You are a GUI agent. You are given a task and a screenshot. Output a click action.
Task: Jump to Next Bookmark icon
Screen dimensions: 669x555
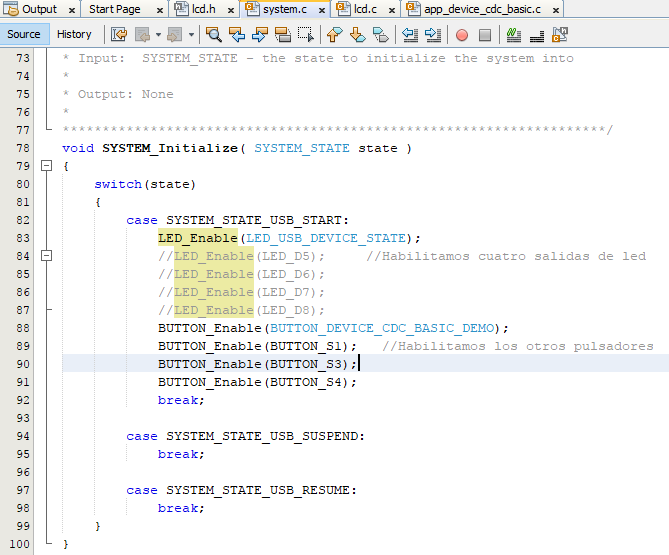pos(358,35)
